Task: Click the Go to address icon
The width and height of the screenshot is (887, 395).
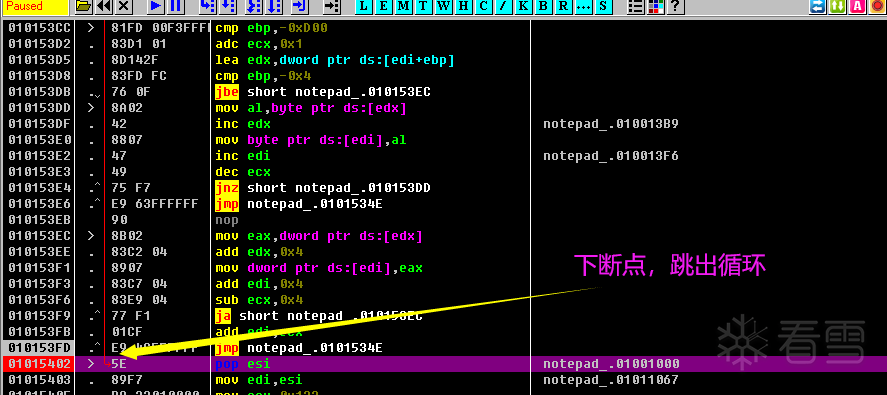Action: tap(332, 7)
